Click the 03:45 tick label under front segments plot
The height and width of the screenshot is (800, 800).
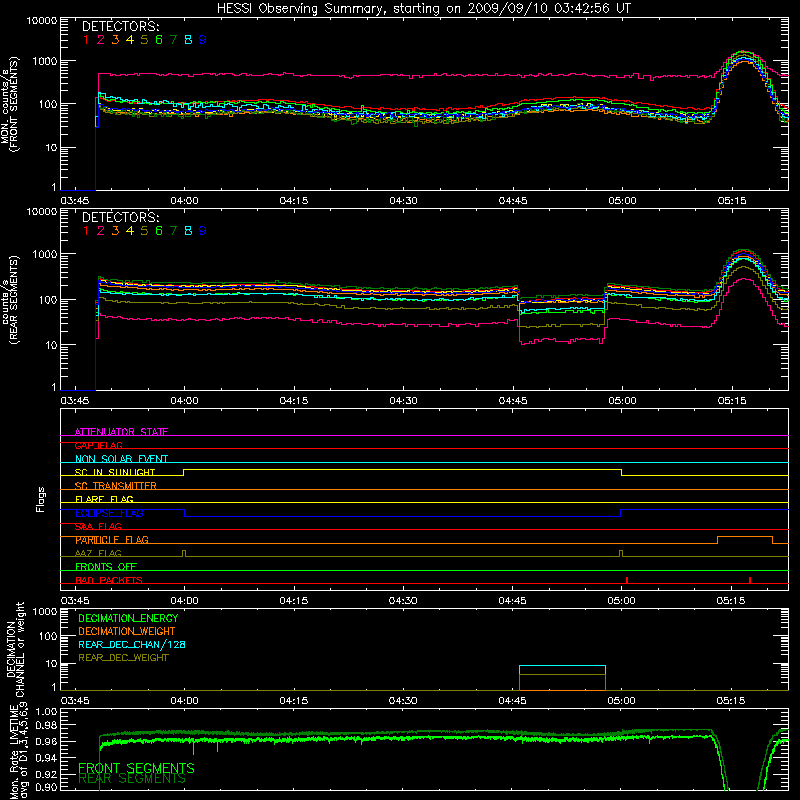tap(74, 201)
